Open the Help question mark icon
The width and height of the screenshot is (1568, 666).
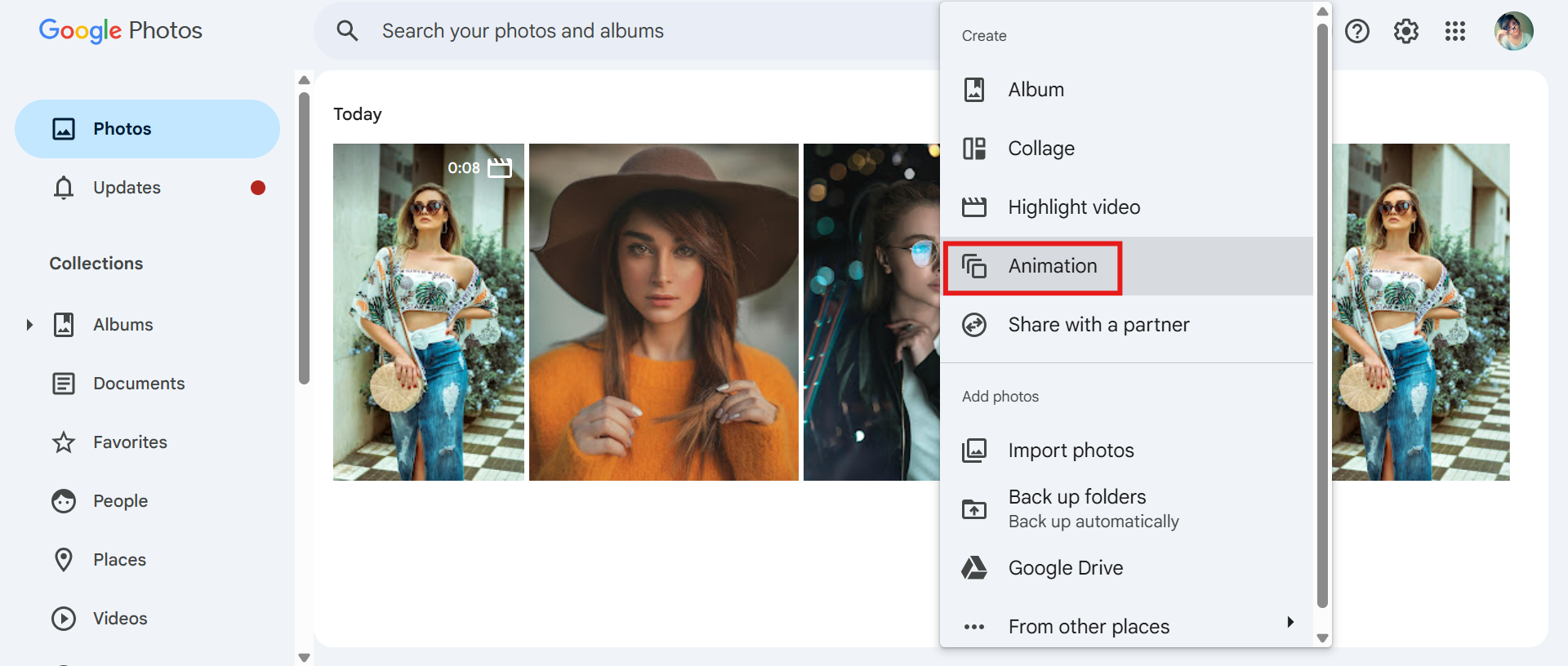pyautogui.click(x=1356, y=31)
